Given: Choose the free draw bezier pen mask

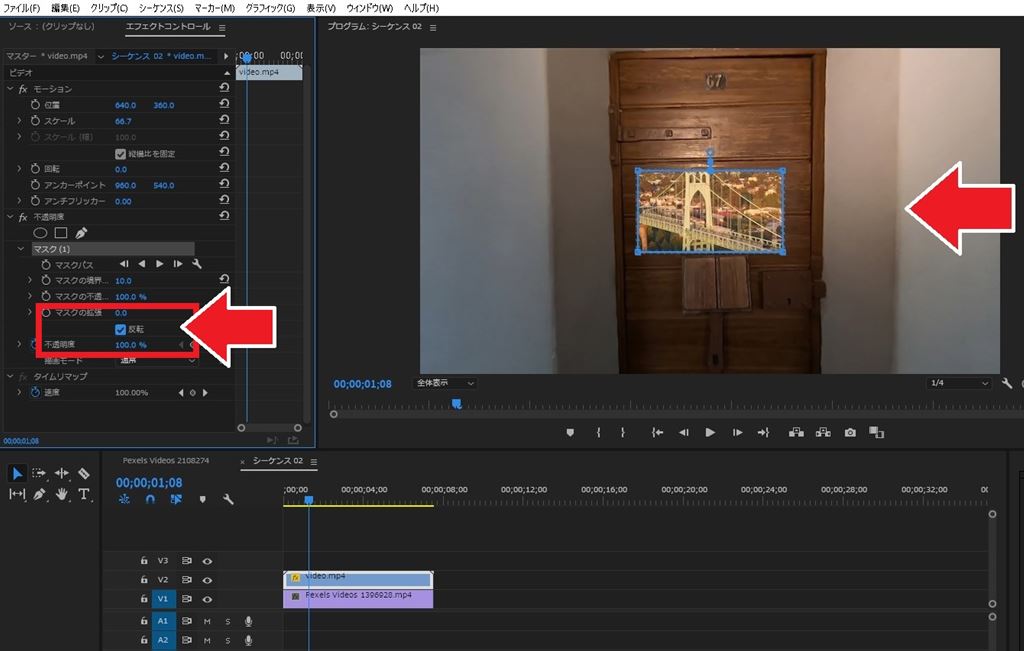Looking at the screenshot, I should [81, 233].
